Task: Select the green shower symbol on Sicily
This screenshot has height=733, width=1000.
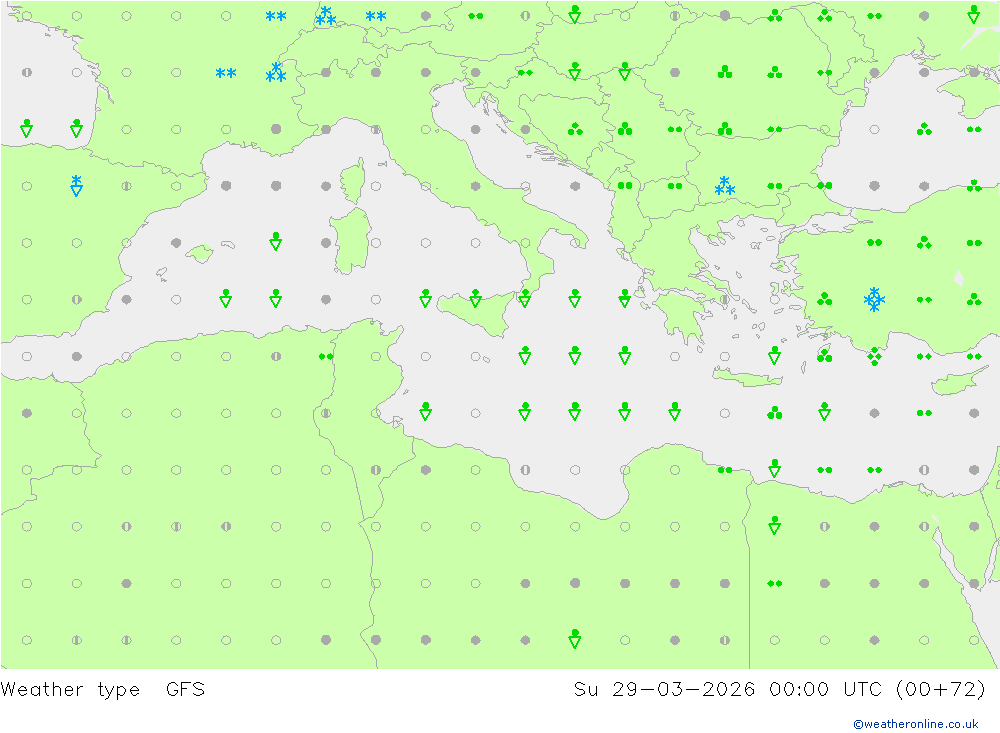Action: tap(475, 298)
